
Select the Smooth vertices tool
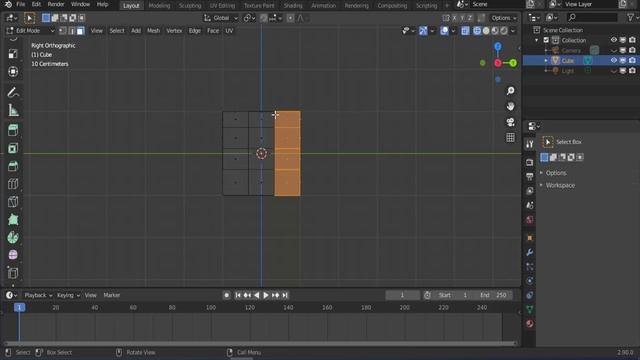pos(13,255)
